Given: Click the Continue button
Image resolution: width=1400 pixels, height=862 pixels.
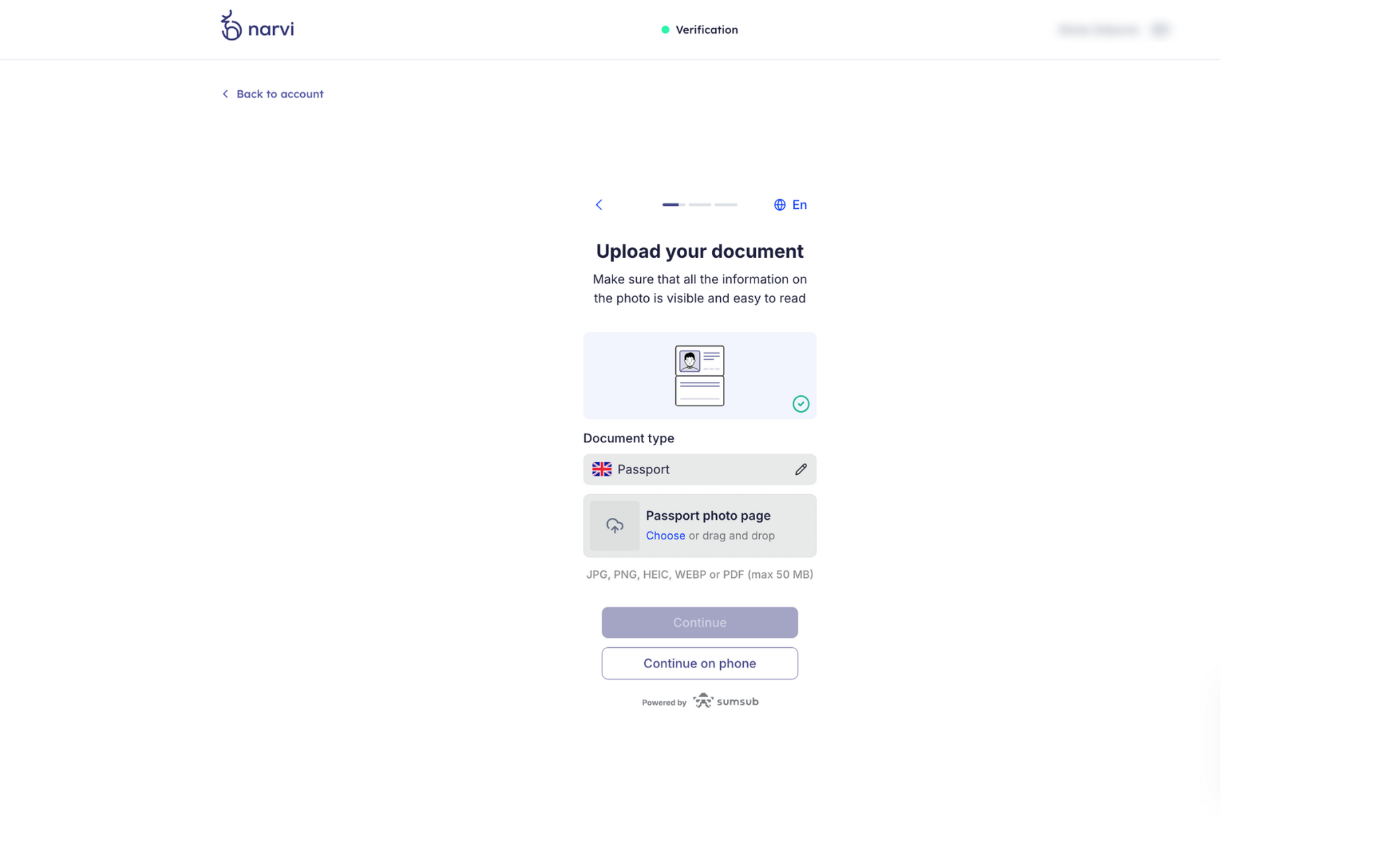Looking at the screenshot, I should (x=699, y=622).
